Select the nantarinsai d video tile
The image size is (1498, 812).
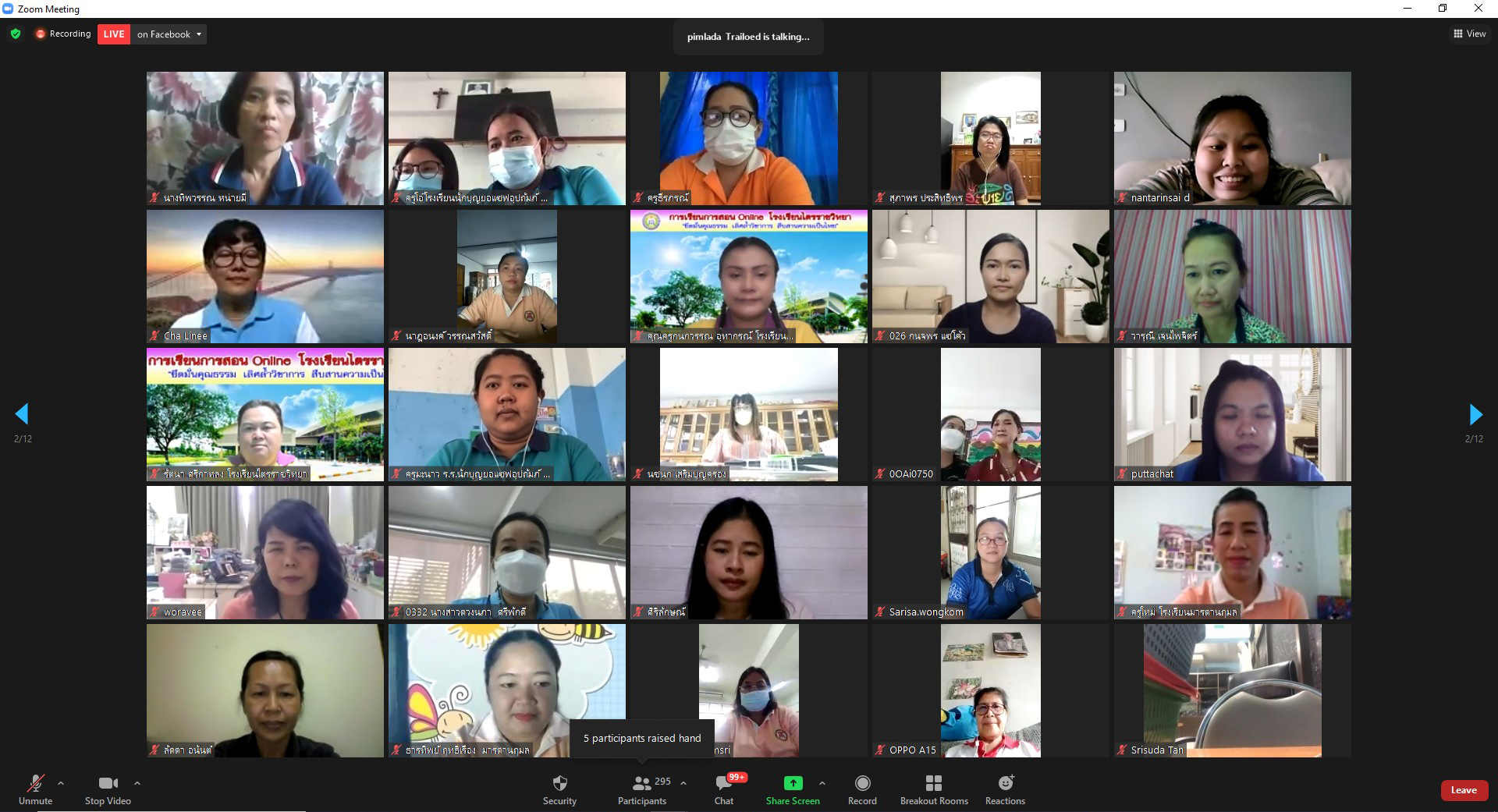point(1233,139)
